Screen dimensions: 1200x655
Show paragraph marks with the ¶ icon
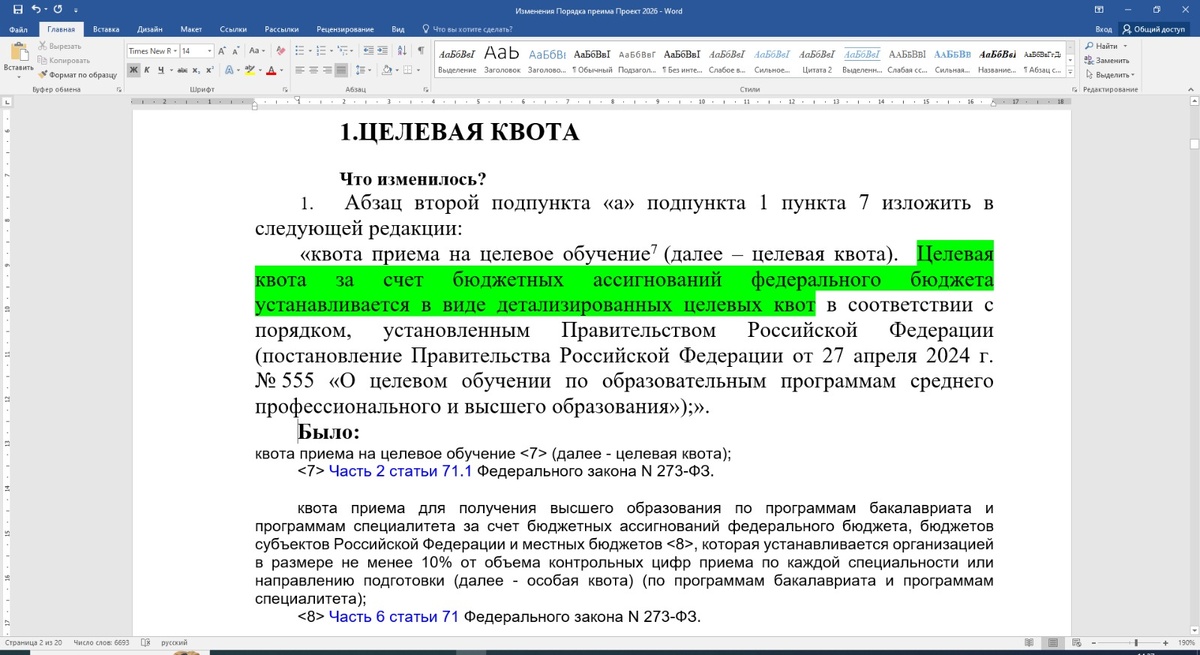click(x=421, y=51)
